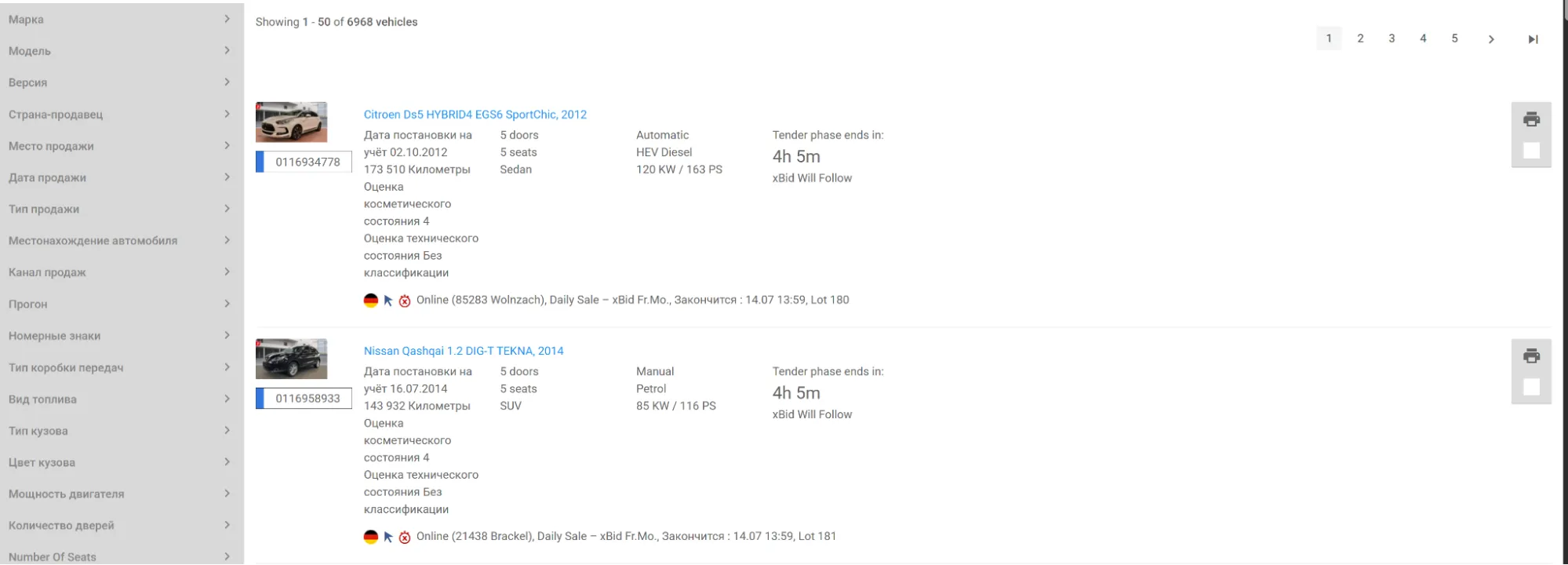The width and height of the screenshot is (1568, 565).
Task: Print the Citroen Ds5 listing
Action: pos(1531,119)
